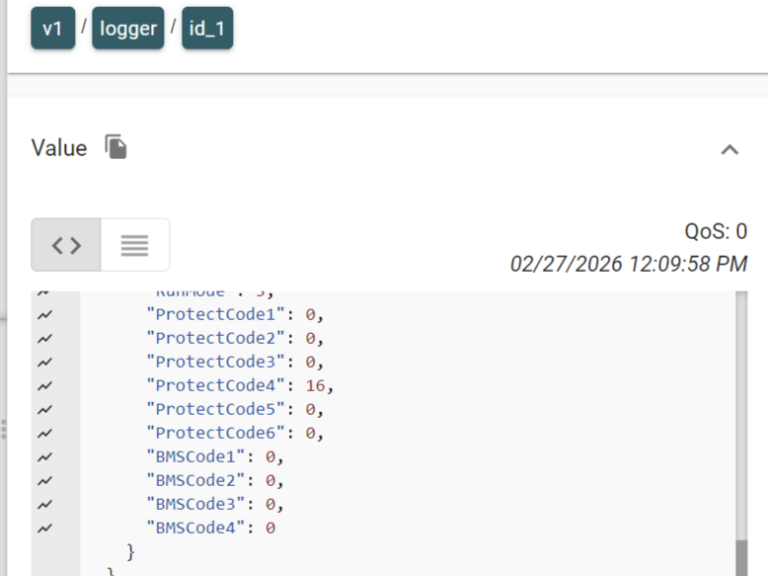Switch to raw text view

coord(135,245)
